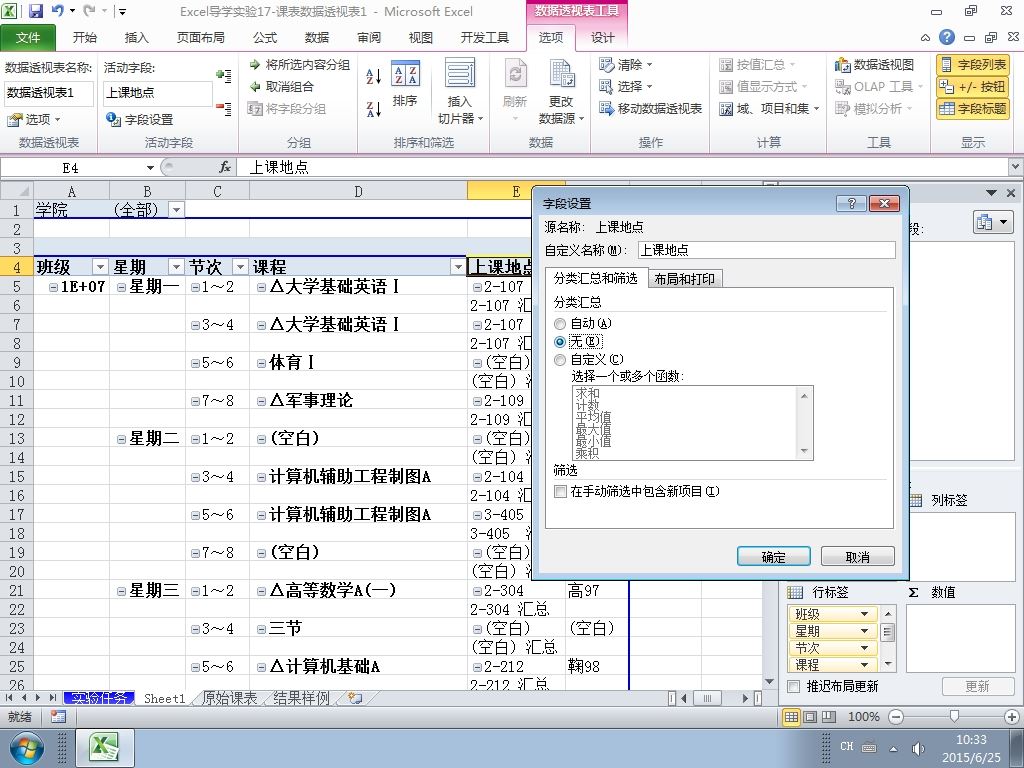
Task: Open 选项 dropdown under pivot table name
Action: coord(34,120)
